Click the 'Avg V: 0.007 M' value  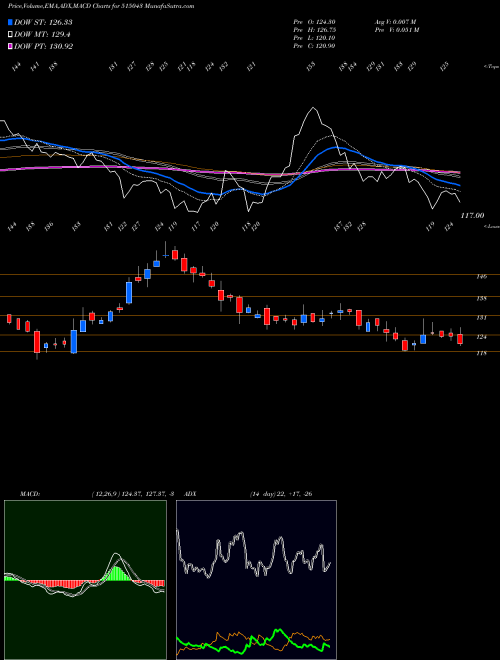396,22
